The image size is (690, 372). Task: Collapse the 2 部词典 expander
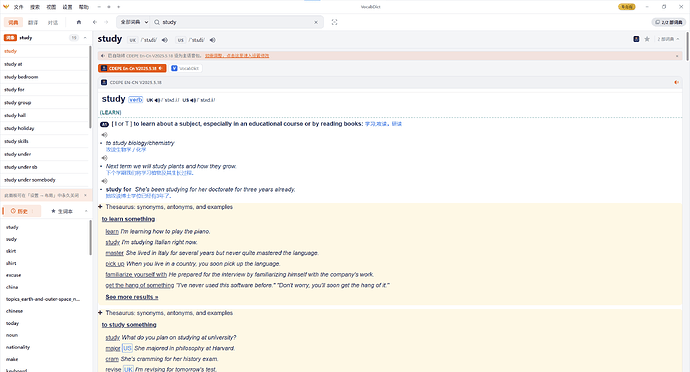(x=668, y=39)
